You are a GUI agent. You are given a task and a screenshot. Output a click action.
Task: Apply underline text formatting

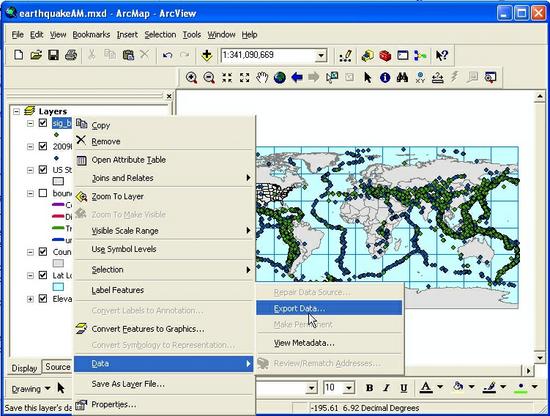click(404, 388)
